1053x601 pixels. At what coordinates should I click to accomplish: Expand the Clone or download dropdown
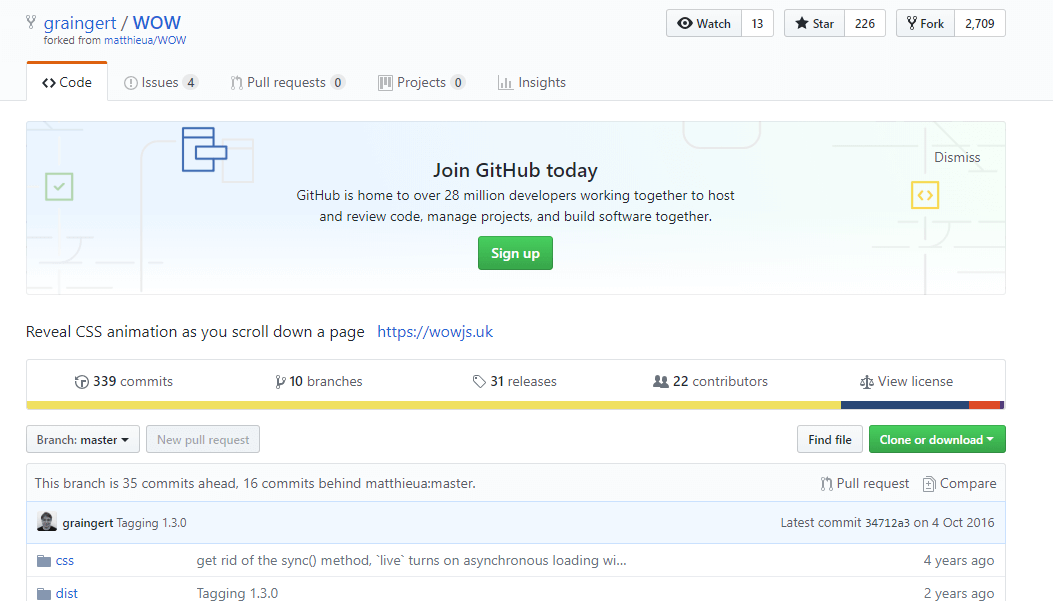click(937, 439)
